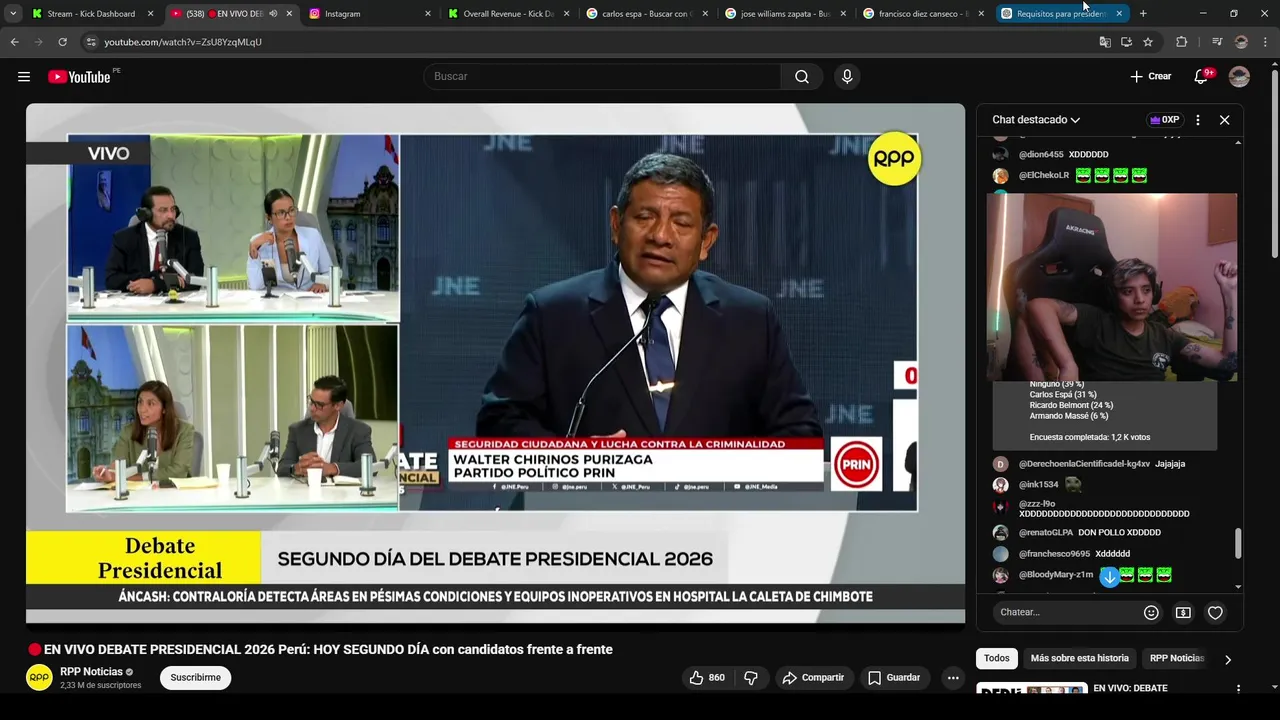Image resolution: width=1280 pixels, height=720 pixels.
Task: Like the video with 860 likes
Action: pyautogui.click(x=706, y=678)
